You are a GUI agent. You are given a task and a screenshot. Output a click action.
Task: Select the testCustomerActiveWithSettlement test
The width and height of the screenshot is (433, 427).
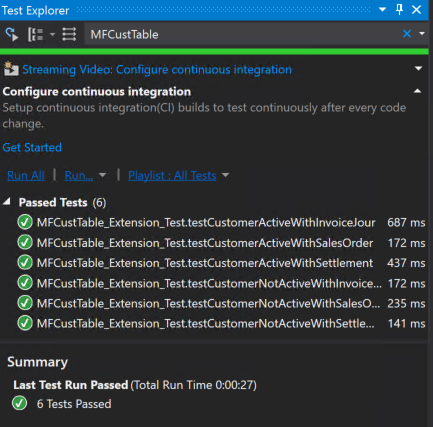tap(221, 263)
